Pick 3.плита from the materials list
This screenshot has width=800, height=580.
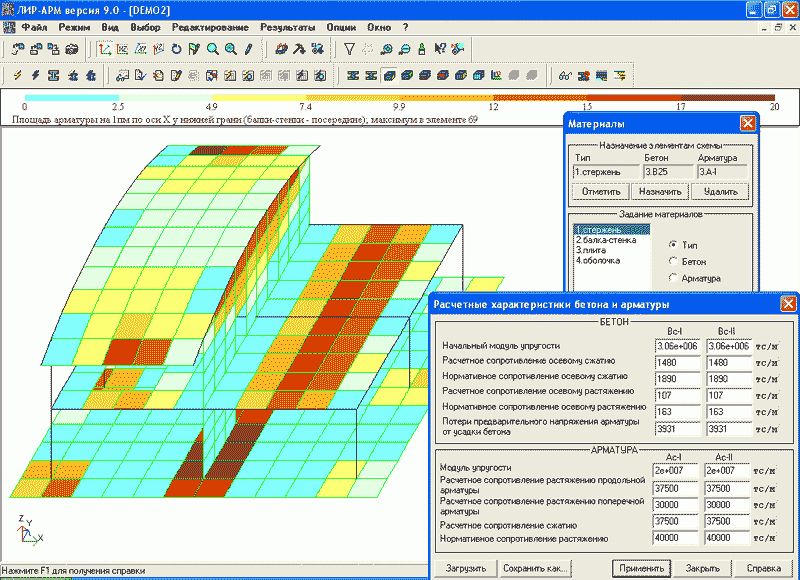pos(591,251)
